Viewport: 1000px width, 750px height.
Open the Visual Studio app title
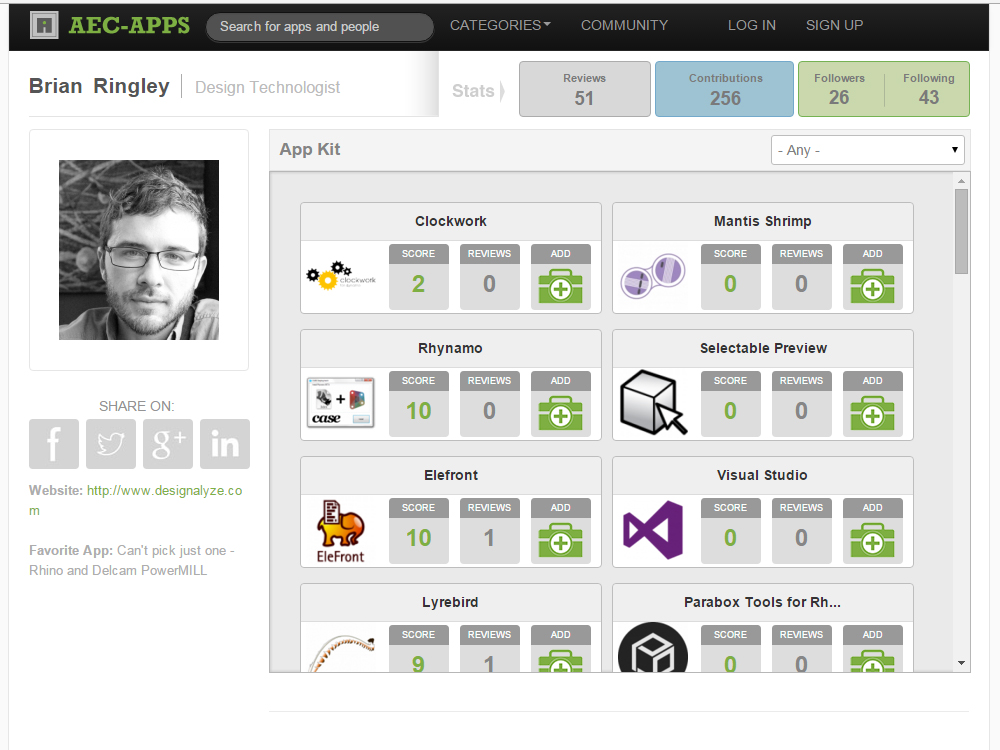click(762, 475)
